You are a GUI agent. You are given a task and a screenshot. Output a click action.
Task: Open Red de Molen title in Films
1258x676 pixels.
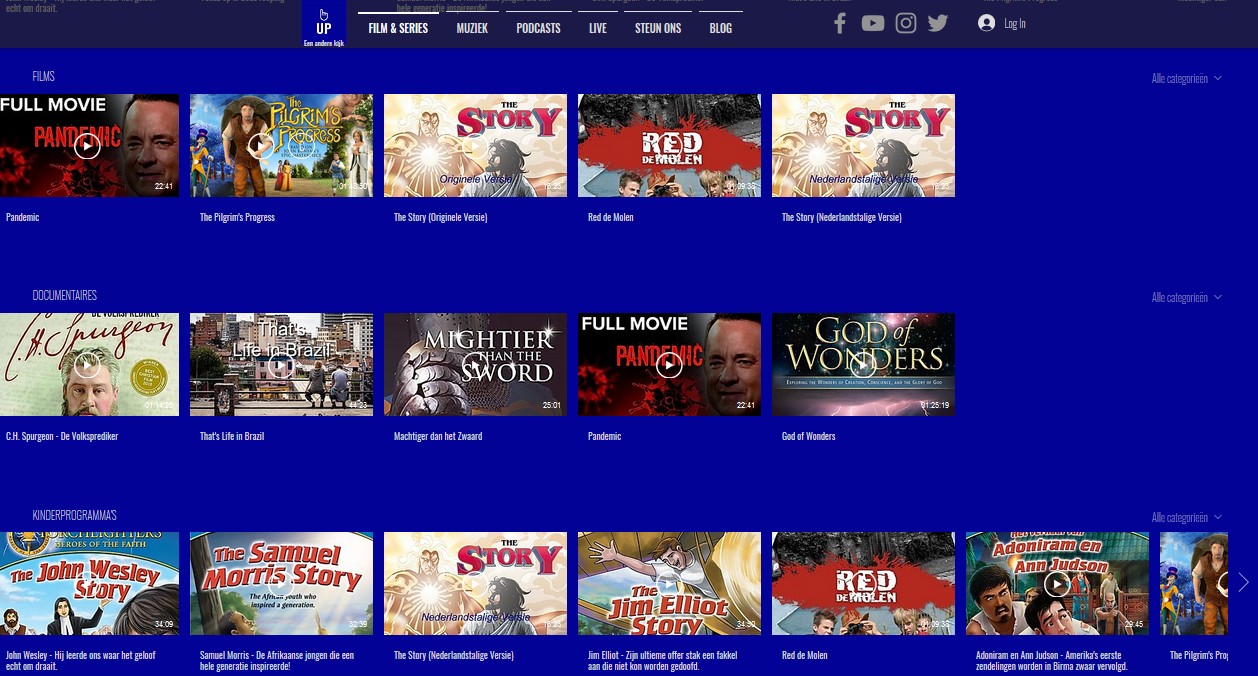pos(610,217)
